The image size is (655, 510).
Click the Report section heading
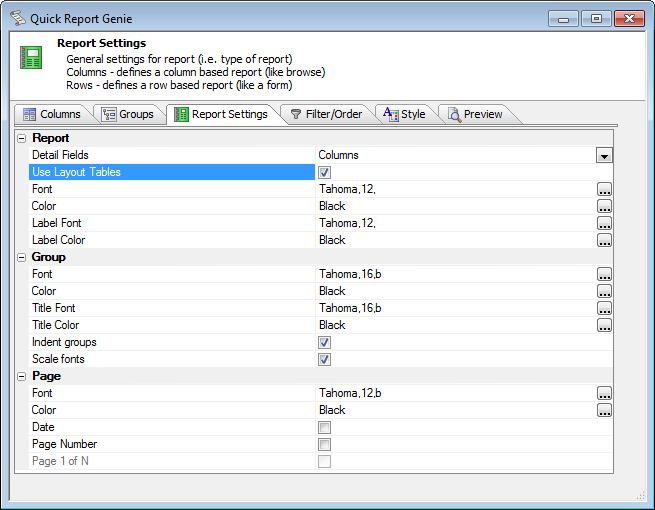(x=51, y=138)
